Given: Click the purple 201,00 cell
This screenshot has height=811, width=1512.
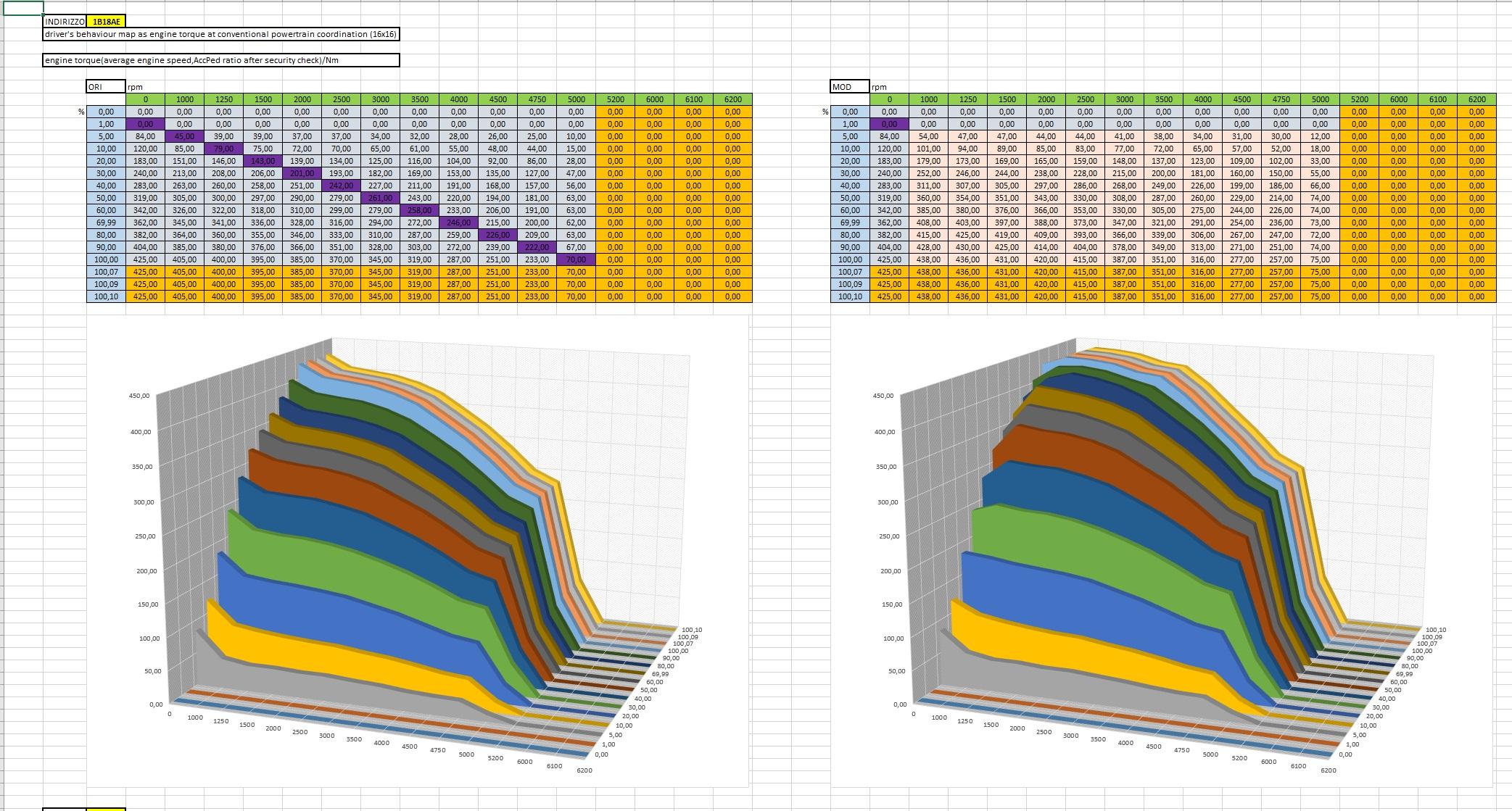Looking at the screenshot, I should click(x=302, y=173).
